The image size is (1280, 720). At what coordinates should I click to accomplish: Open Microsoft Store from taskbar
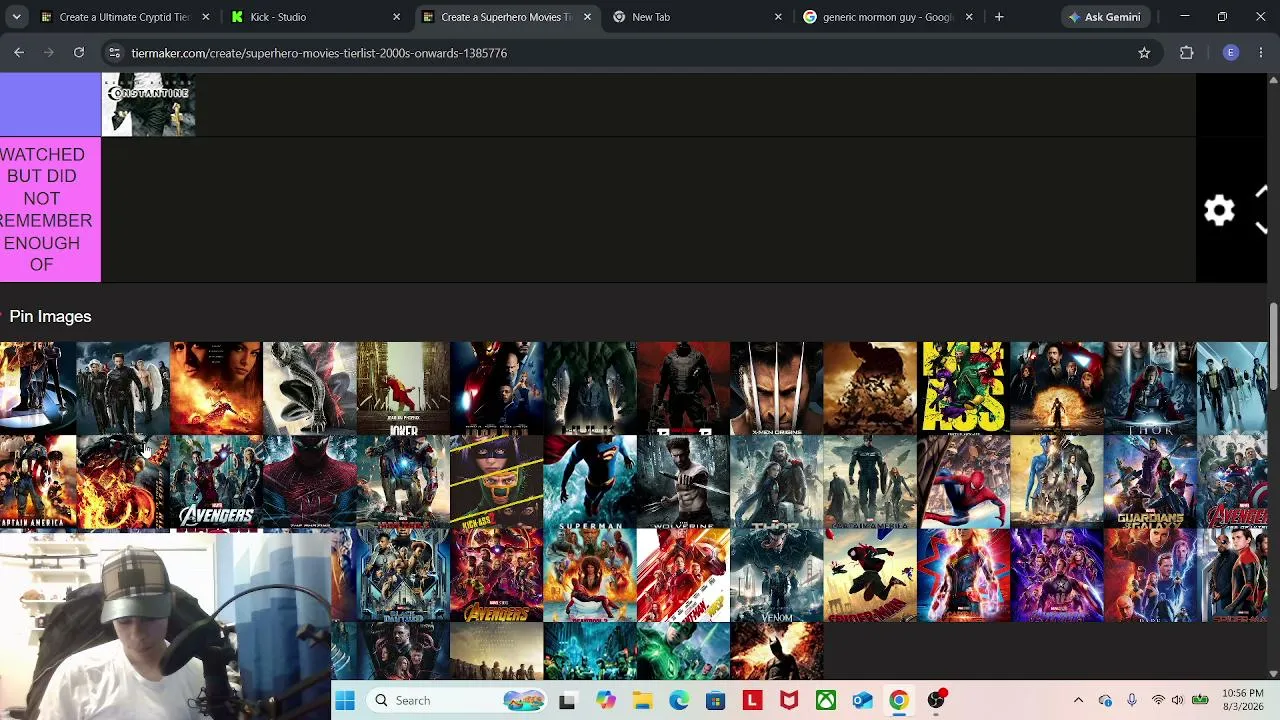pyautogui.click(x=715, y=701)
